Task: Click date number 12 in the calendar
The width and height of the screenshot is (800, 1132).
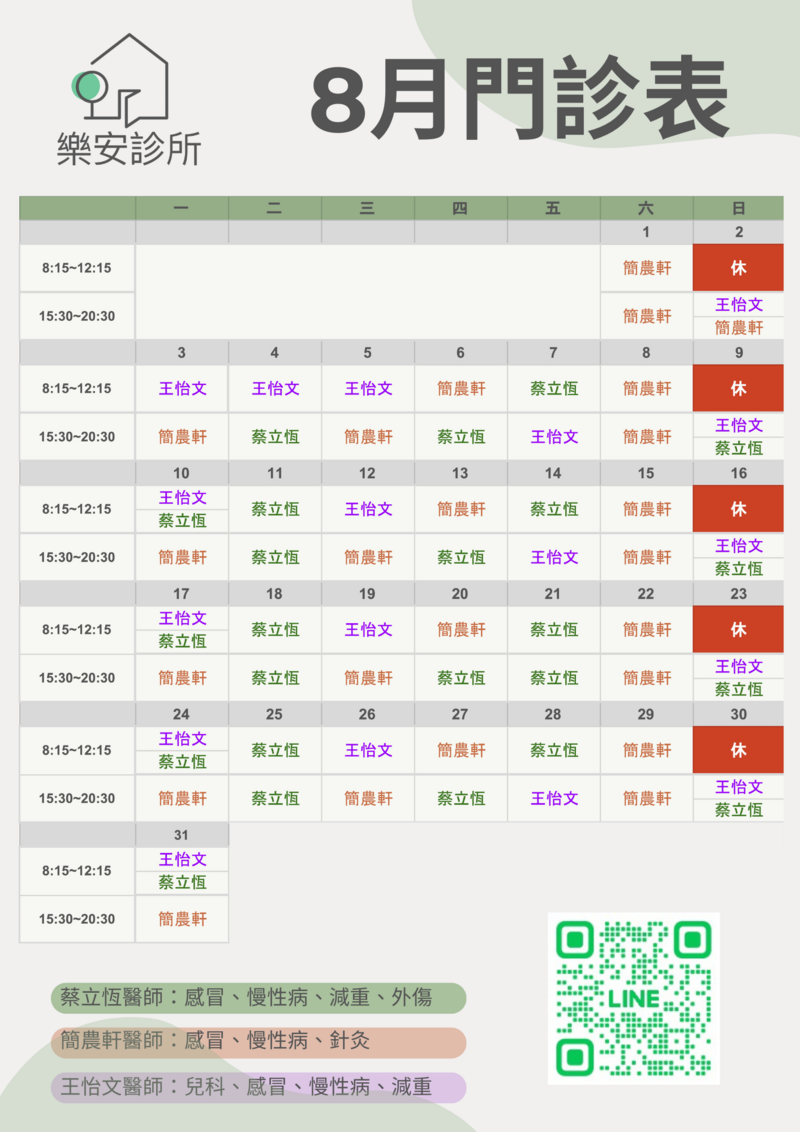Action: [368, 473]
